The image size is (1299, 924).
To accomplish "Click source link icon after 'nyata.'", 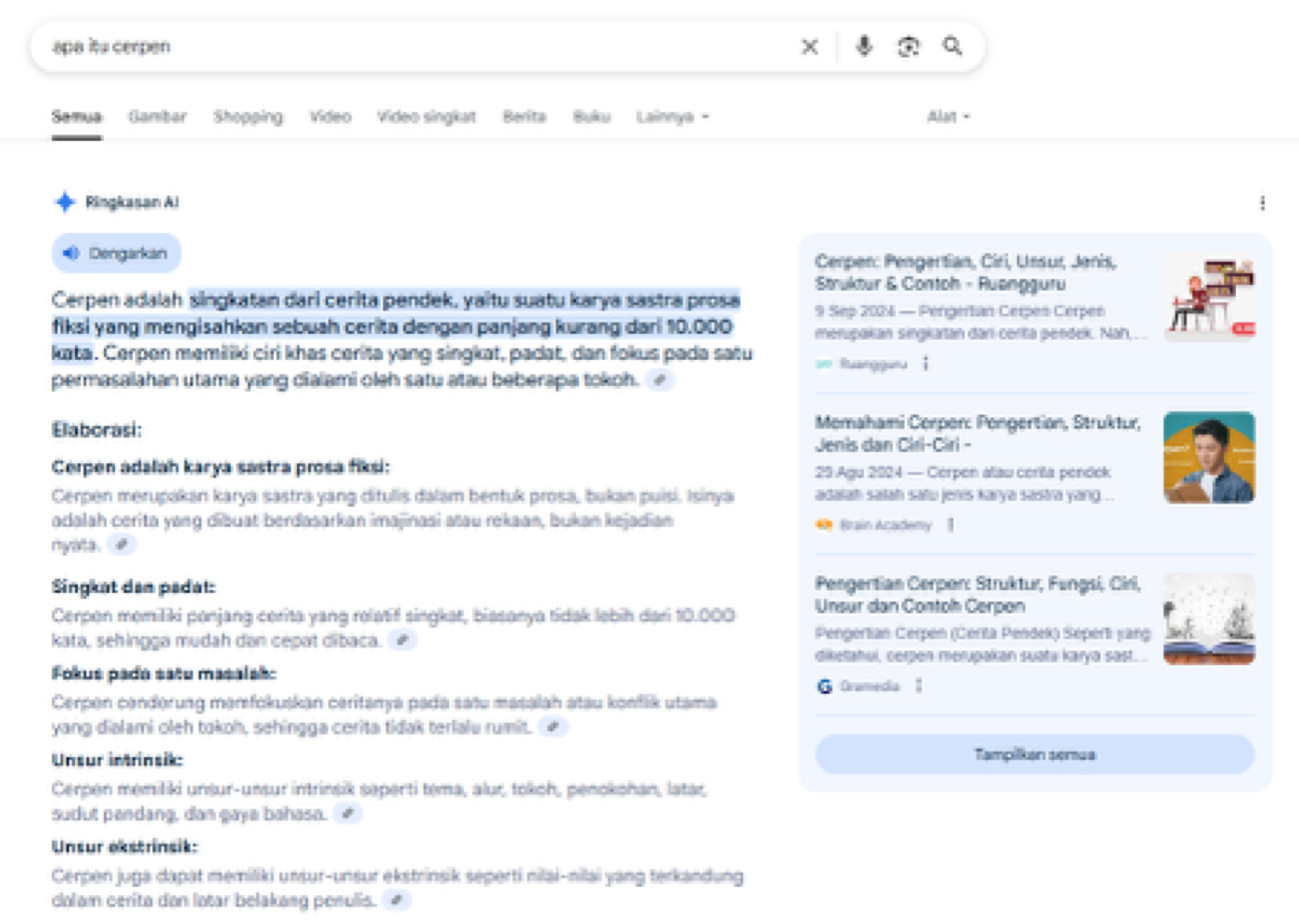I will [x=122, y=545].
